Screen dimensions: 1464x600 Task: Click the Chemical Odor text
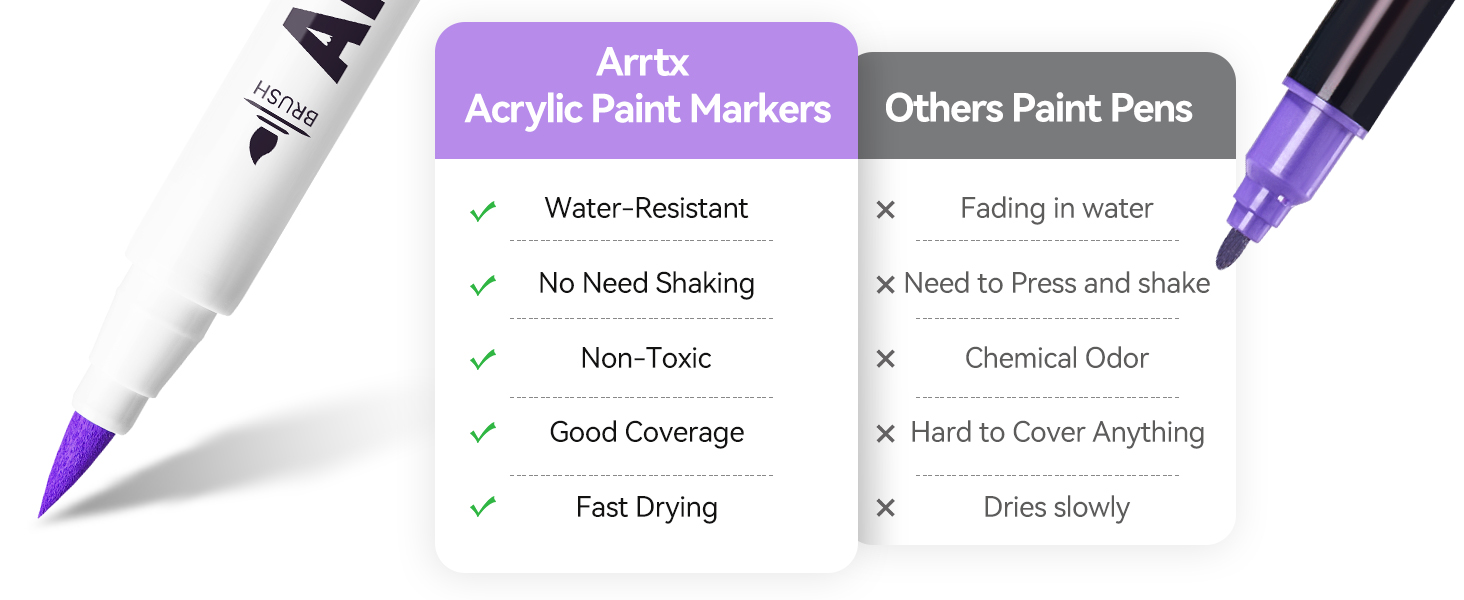point(1056,358)
